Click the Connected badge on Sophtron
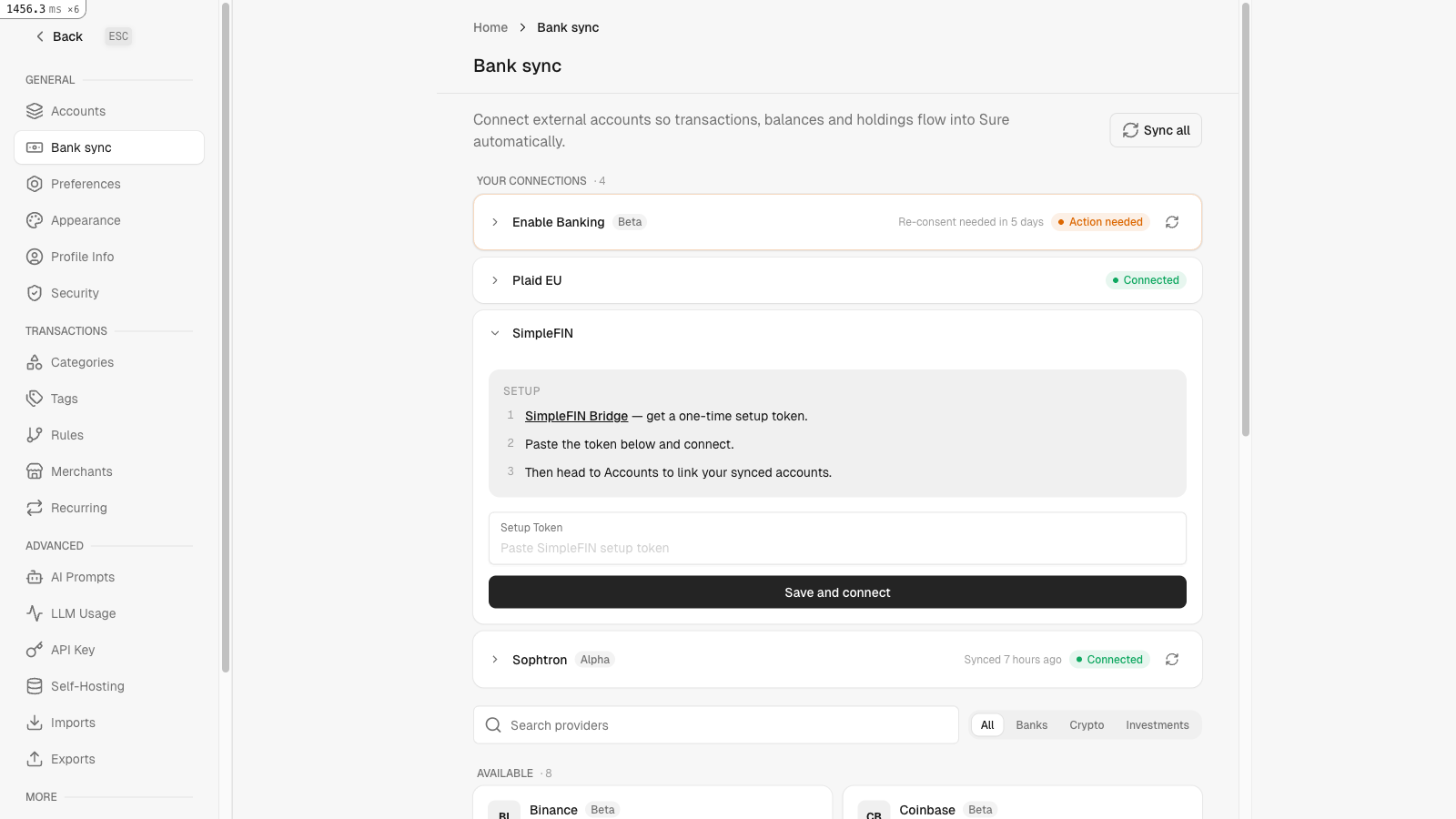The width and height of the screenshot is (1456, 819). coord(1109,660)
